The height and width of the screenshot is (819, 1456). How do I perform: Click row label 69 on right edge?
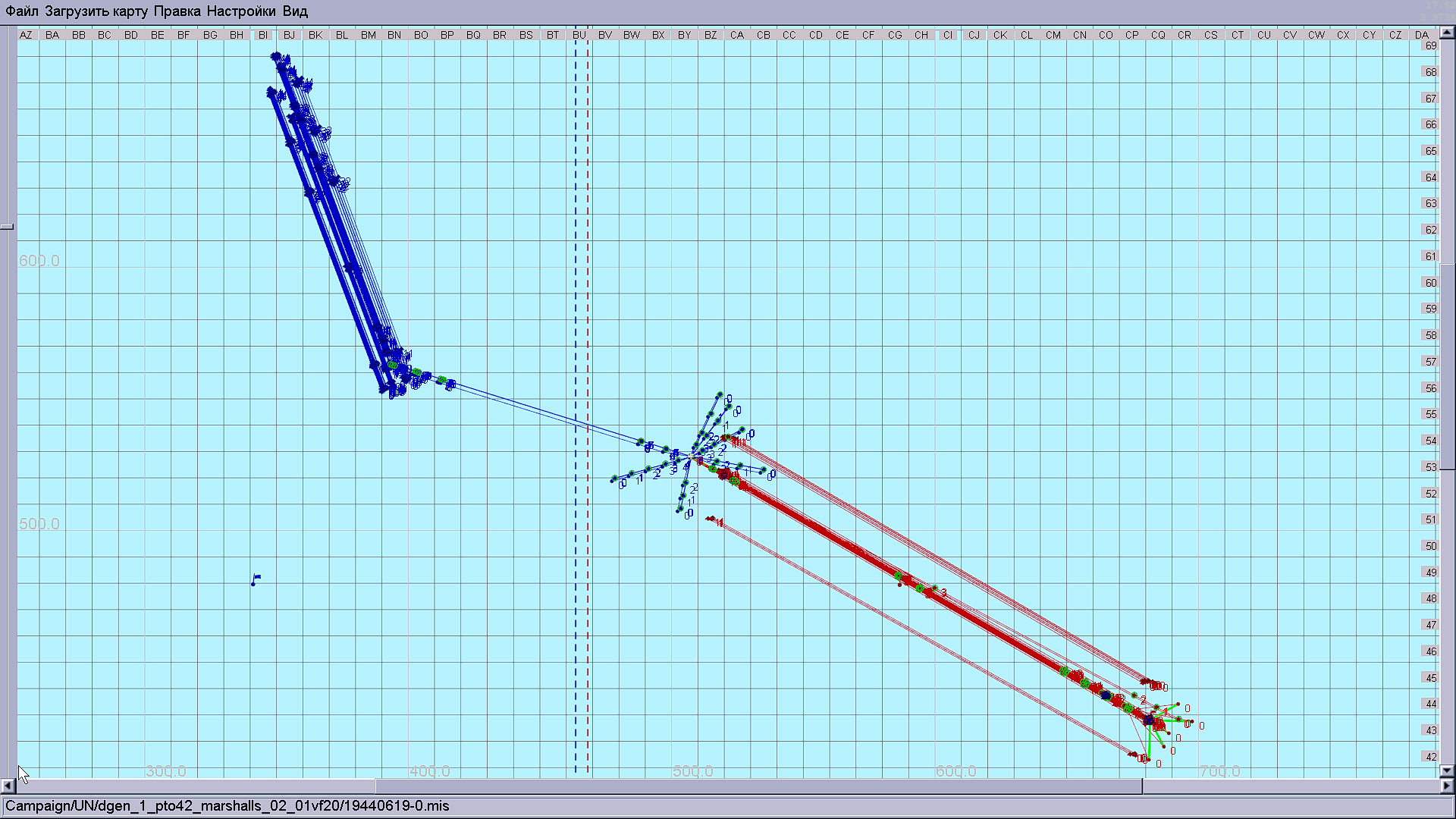(1430, 45)
